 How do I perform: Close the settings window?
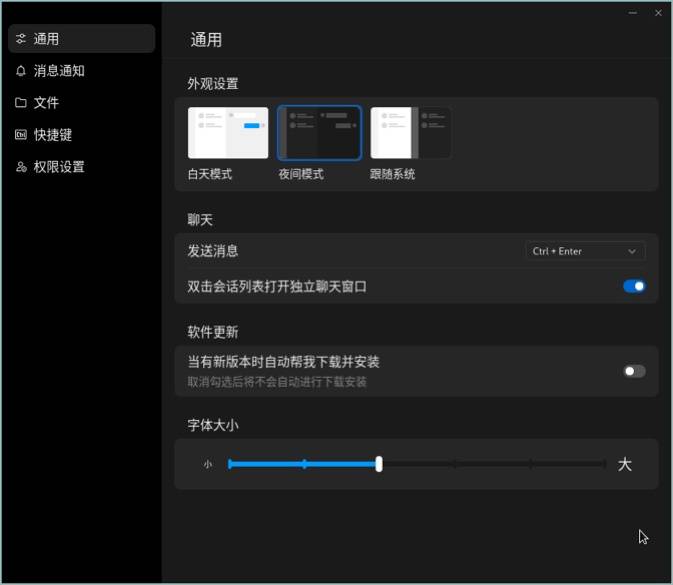click(x=658, y=13)
